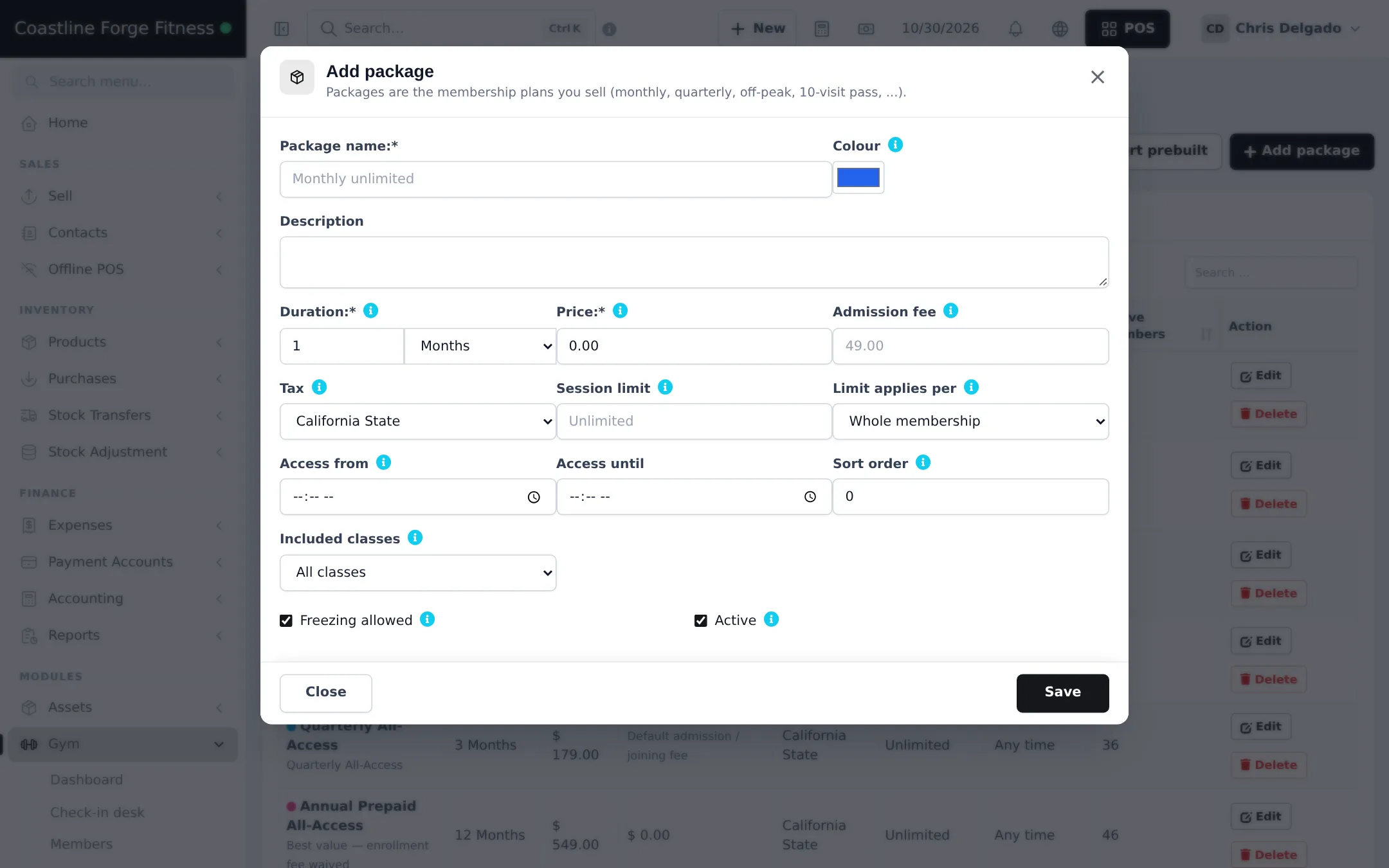Click the Admission fee info icon
The width and height of the screenshot is (1389, 868).
click(x=950, y=311)
